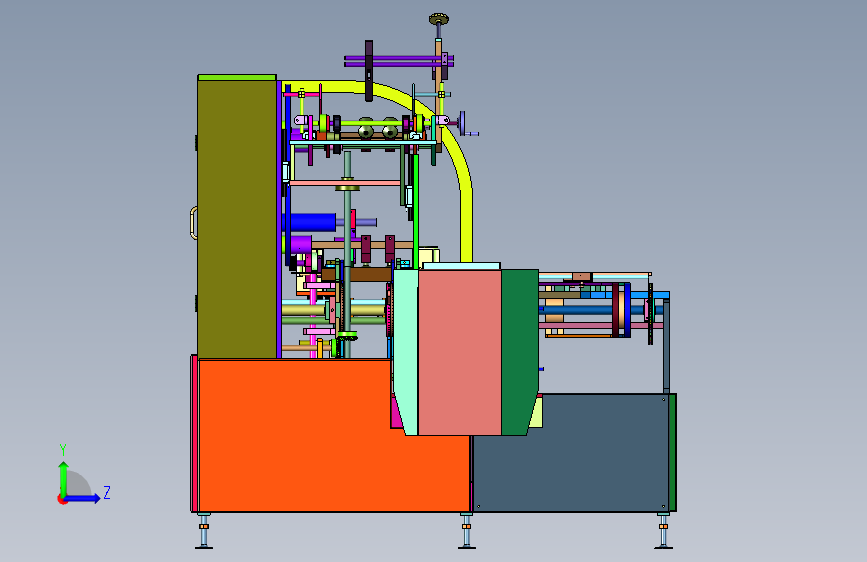Click the salmon pink guard panel
This screenshot has width=867, height=562.
[459, 352]
